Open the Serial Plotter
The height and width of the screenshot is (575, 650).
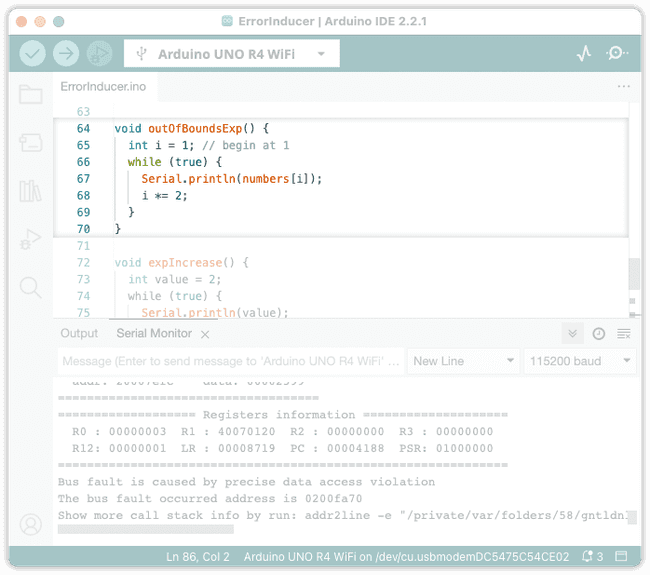click(584, 53)
